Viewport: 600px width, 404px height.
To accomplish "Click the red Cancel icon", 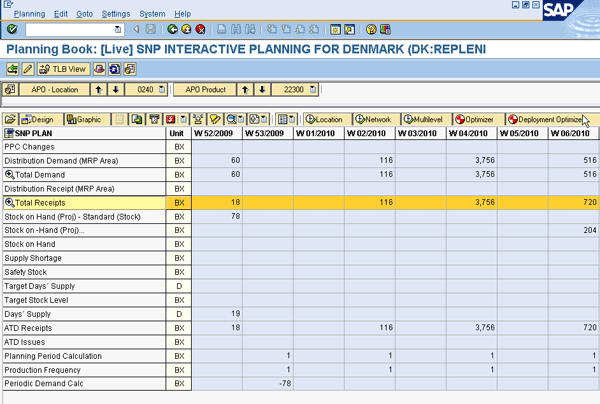I will tap(202, 30).
